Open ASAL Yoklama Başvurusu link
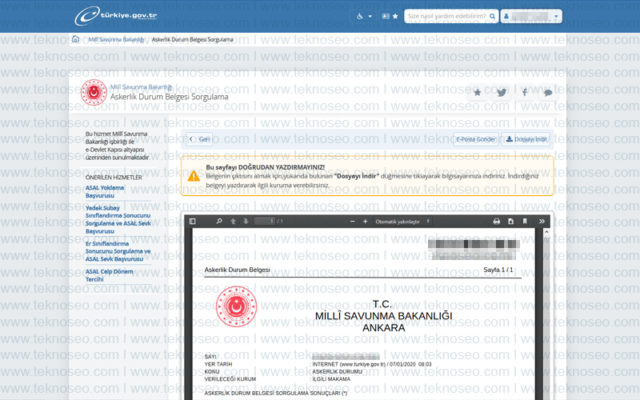 (105, 191)
